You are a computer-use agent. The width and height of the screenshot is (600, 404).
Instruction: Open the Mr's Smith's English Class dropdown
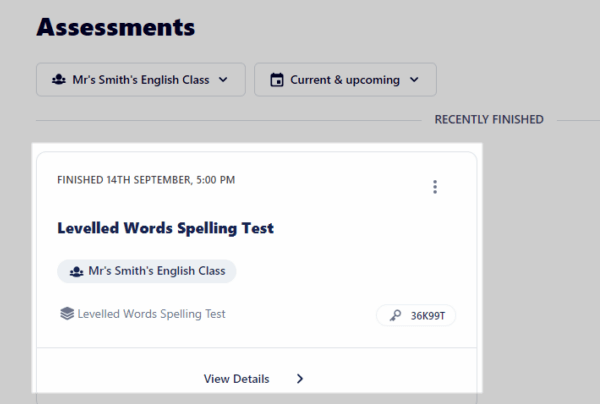click(141, 80)
